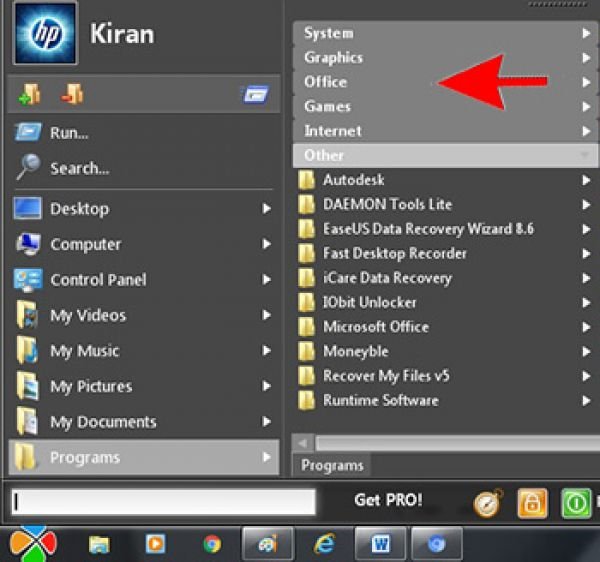The width and height of the screenshot is (600, 562).
Task: Open the Graphics category
Action: (x=445, y=58)
